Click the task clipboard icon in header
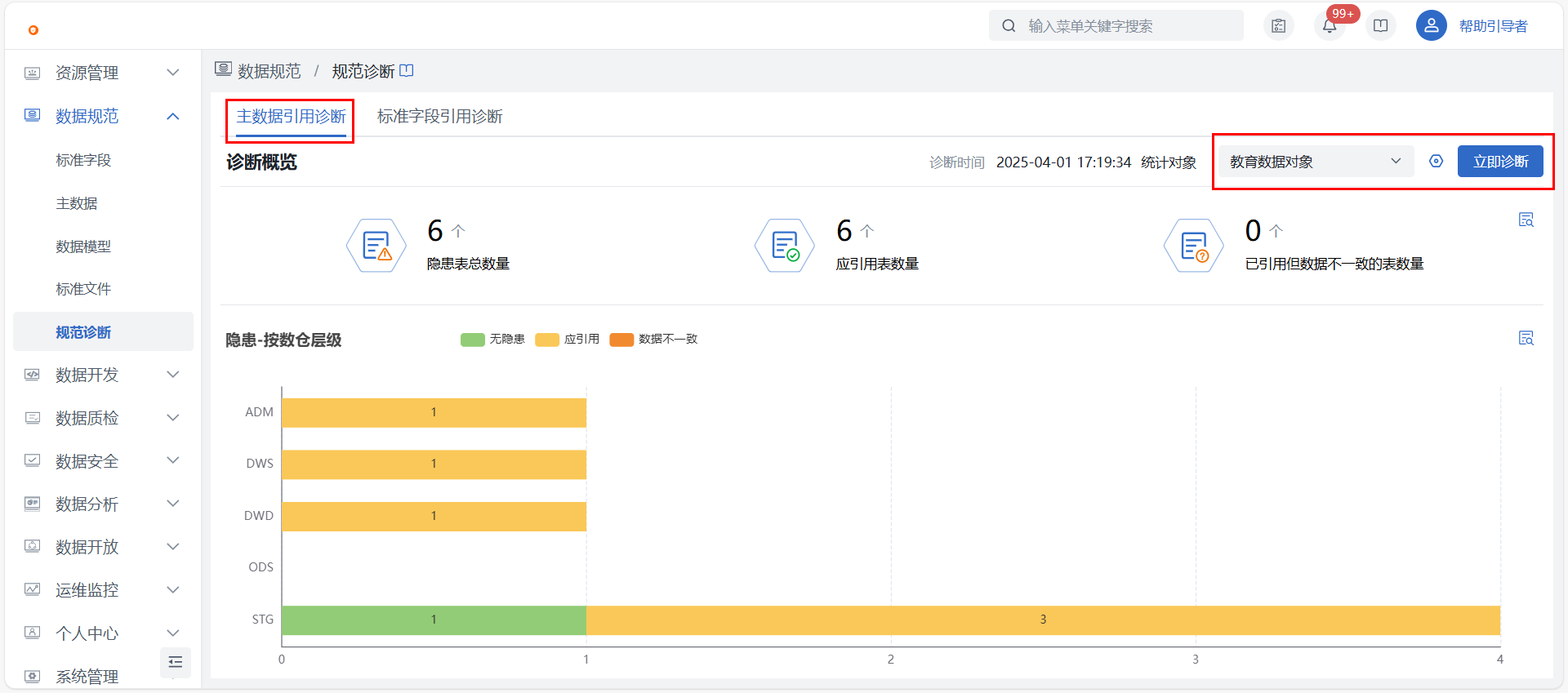The width and height of the screenshot is (1568, 693). [1279, 26]
